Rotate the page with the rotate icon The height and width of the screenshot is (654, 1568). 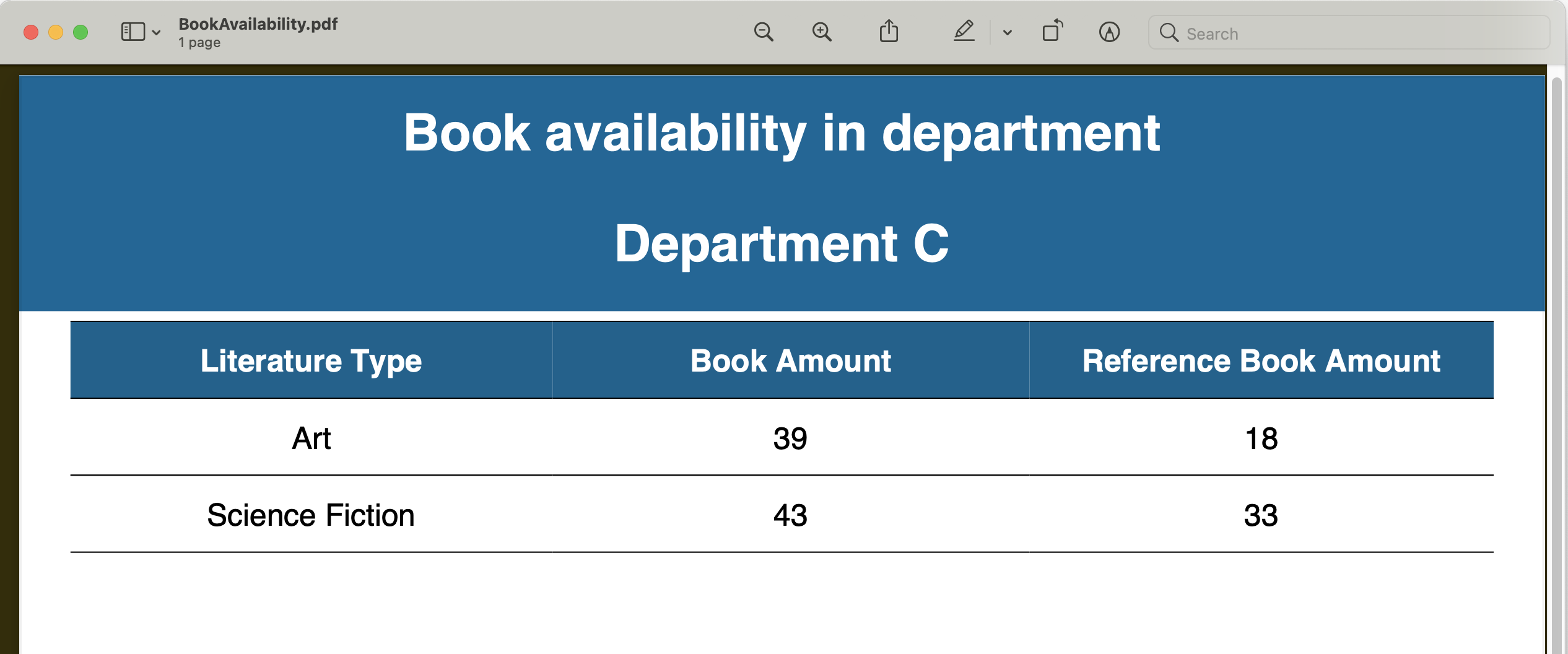point(1052,31)
